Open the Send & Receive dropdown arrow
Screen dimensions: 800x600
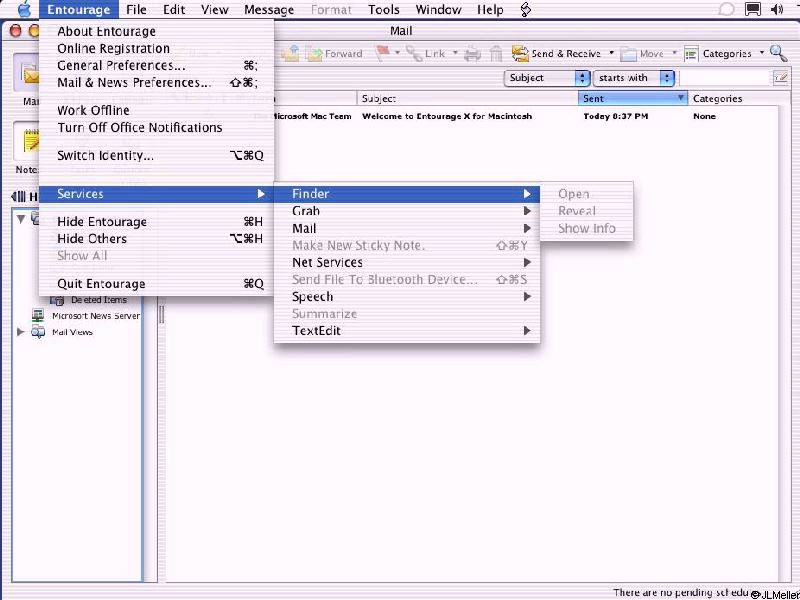[x=611, y=54]
